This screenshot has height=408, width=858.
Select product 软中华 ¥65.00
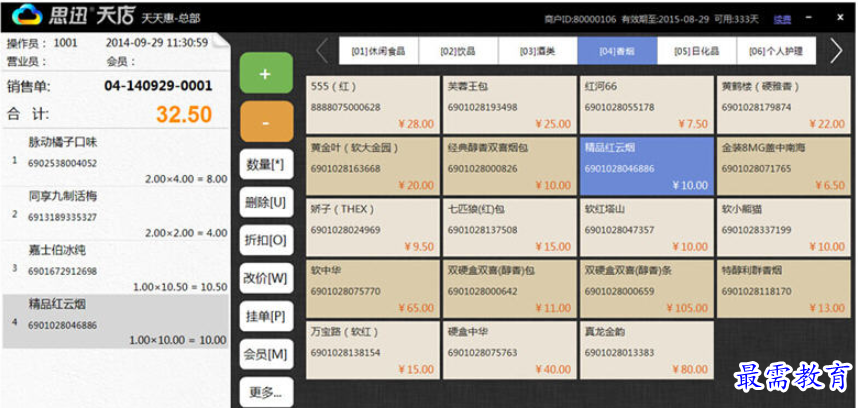pos(373,289)
